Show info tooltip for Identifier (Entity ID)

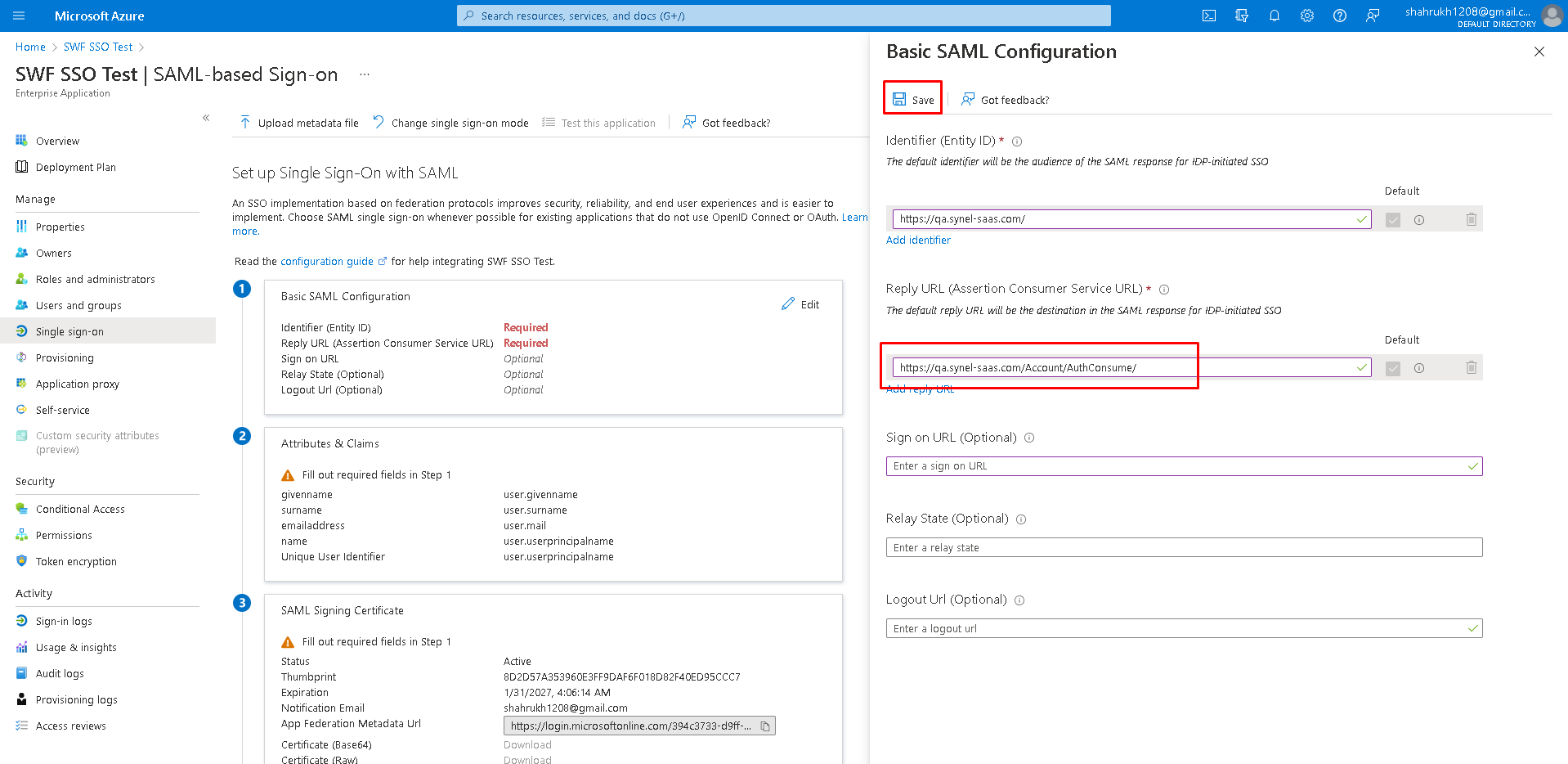click(x=1017, y=142)
